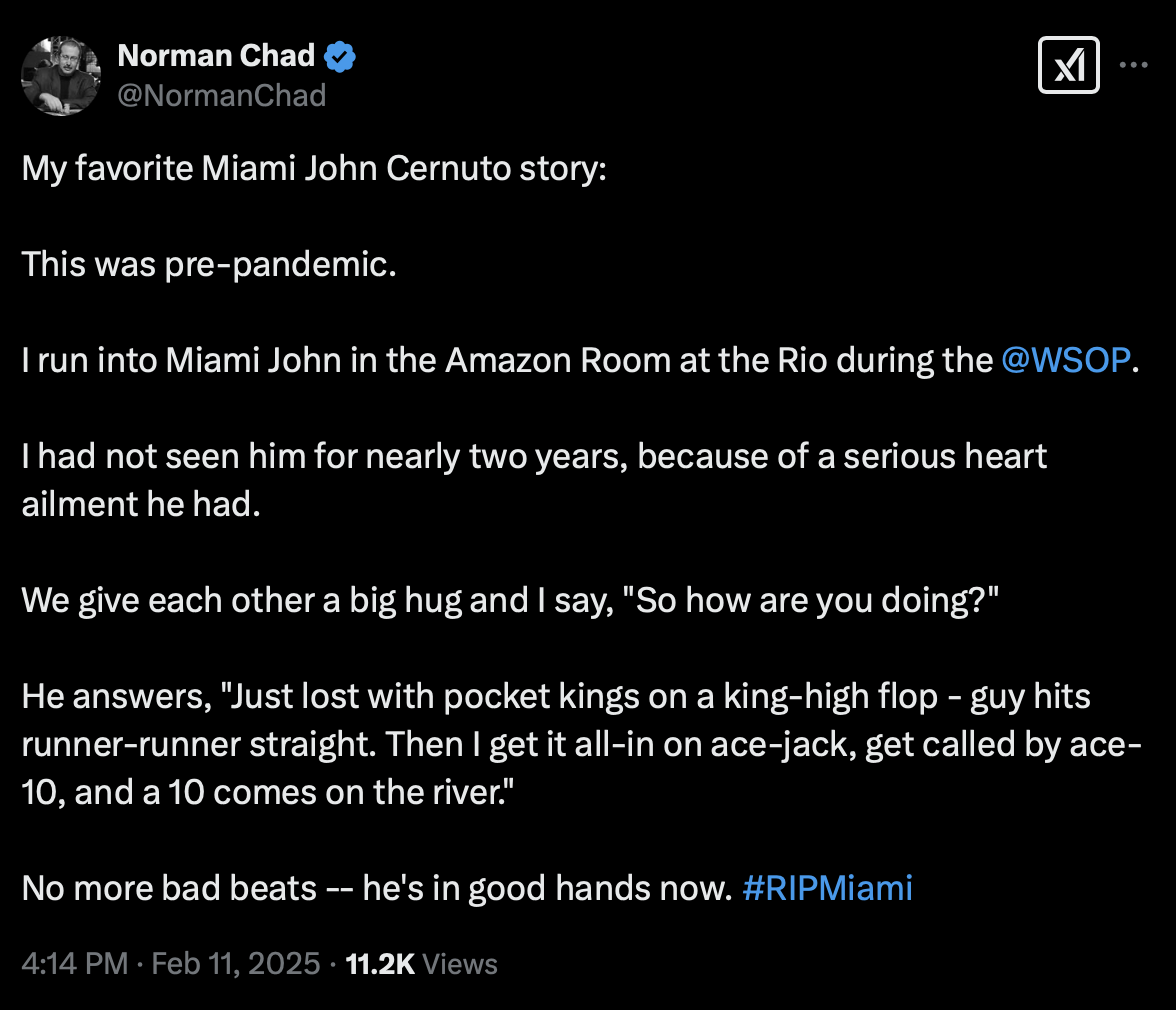Image resolution: width=1176 pixels, height=1010 pixels.
Task: Click the "So how are you doing?" line
Action: pos(510,600)
